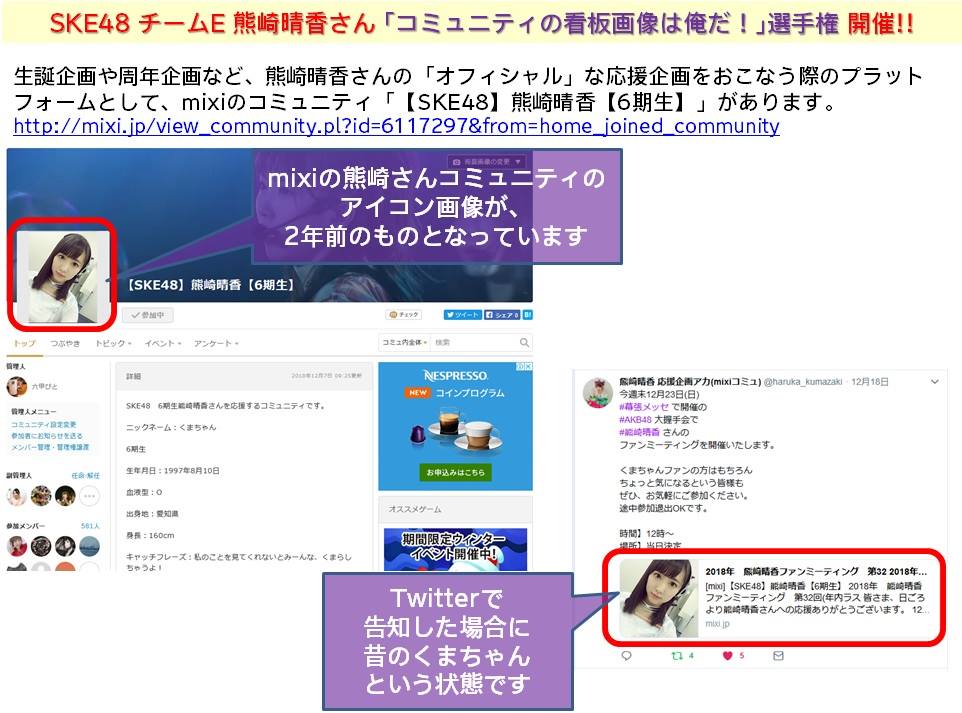Expand the トピック dropdown menu

click(x=113, y=344)
